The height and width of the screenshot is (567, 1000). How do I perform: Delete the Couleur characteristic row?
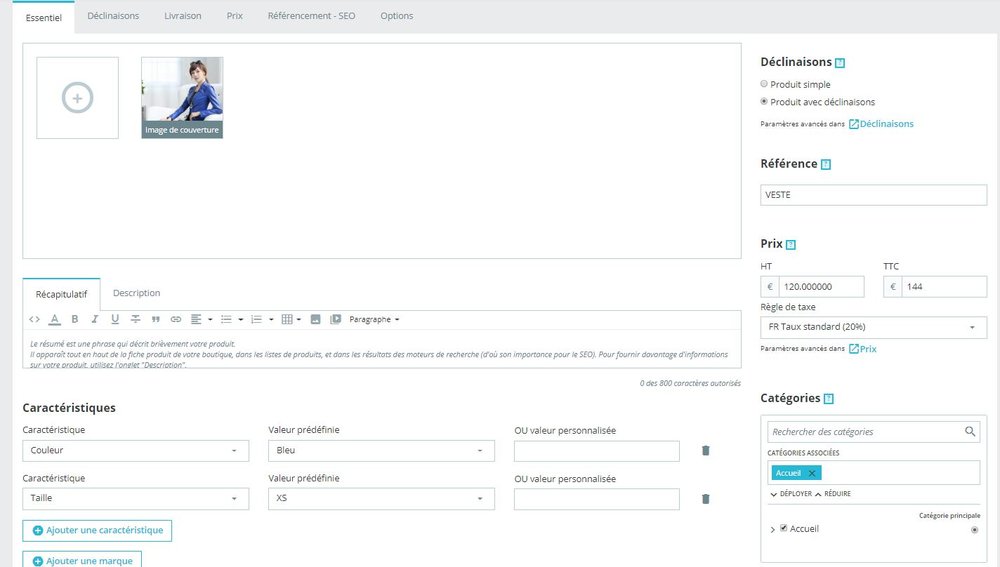click(x=705, y=451)
